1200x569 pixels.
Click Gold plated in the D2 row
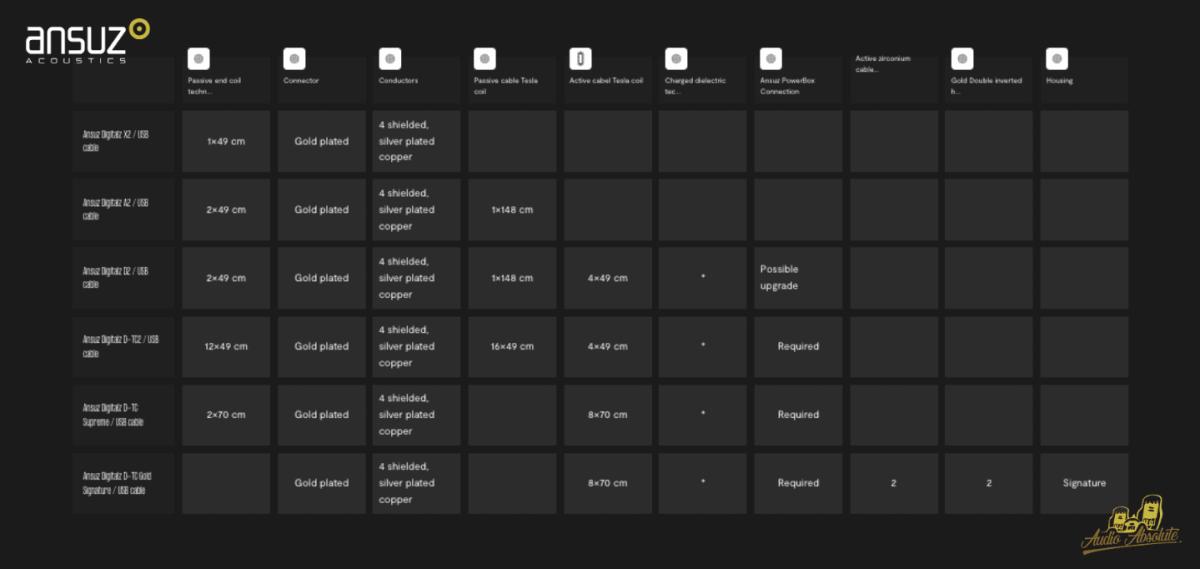pos(322,278)
